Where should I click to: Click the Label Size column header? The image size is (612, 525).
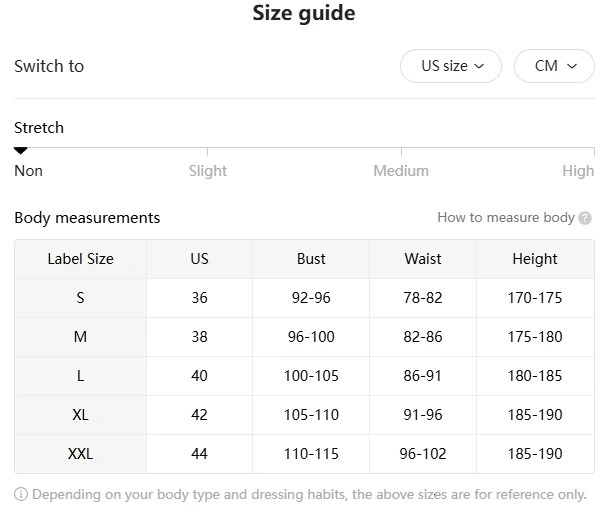(80, 259)
